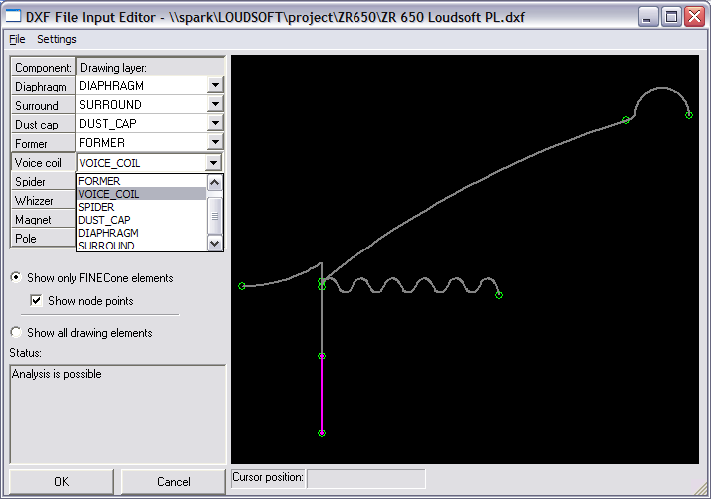Click the Analysis is possible status text
The image size is (711, 499).
click(57, 374)
